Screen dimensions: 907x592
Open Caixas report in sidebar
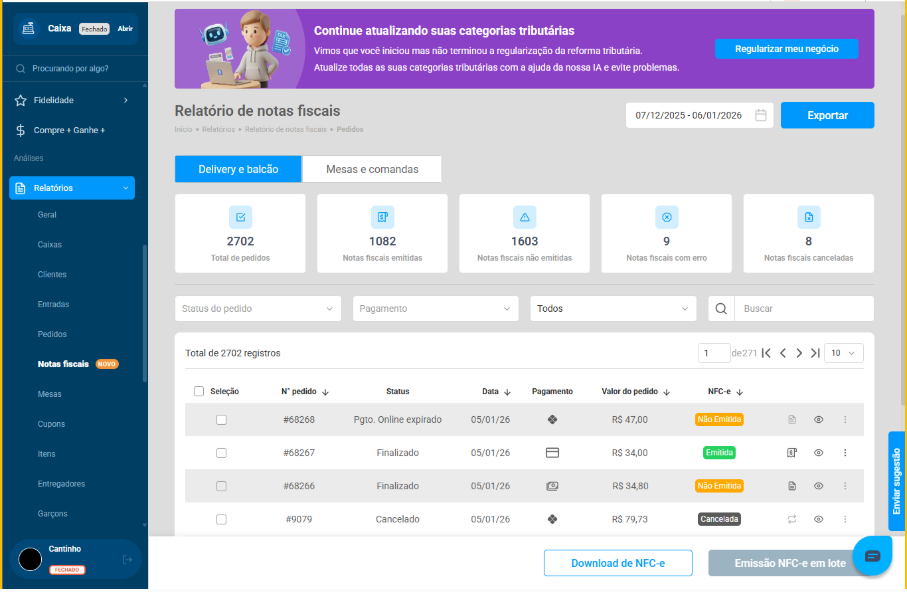50,244
